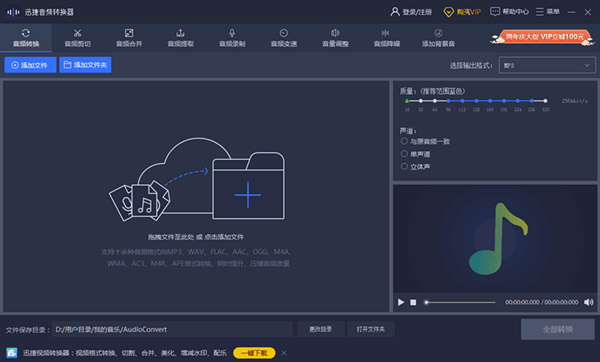Image resolution: width=600 pixels, height=362 pixels.
Task: Go to the 音频提取 audio extraction tab
Action: (x=181, y=38)
